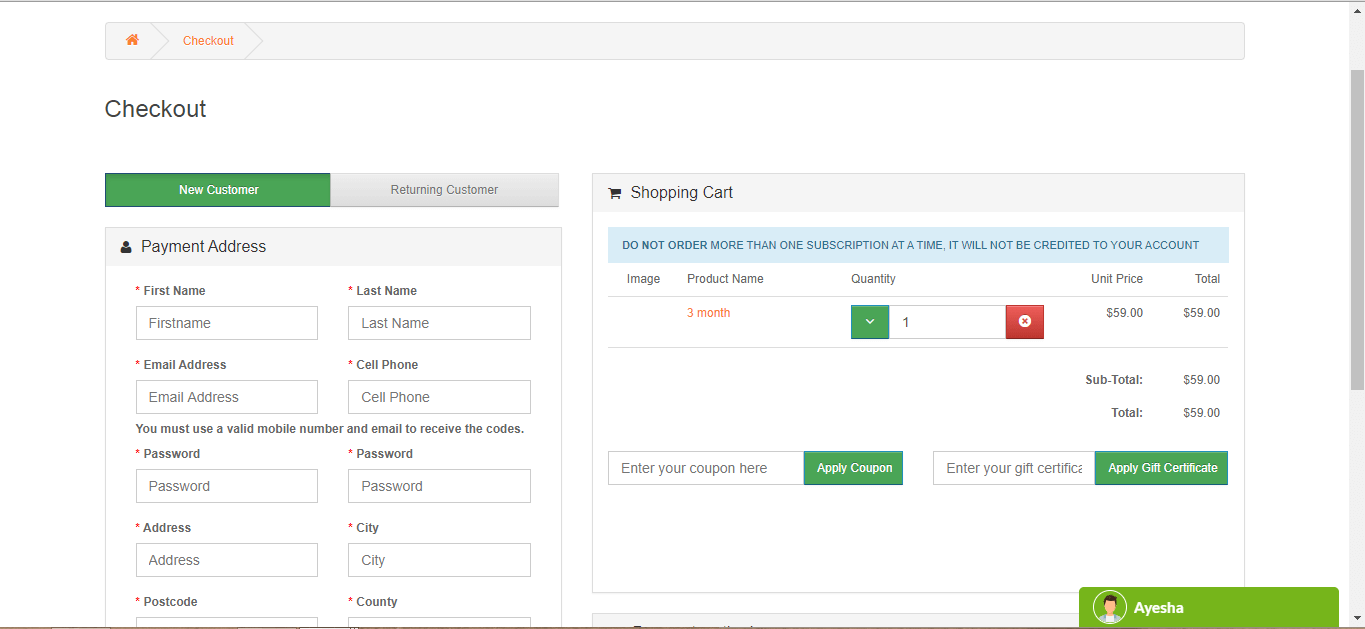The image size is (1365, 629).
Task: Select the New Customer tab
Action: pyautogui.click(x=218, y=190)
